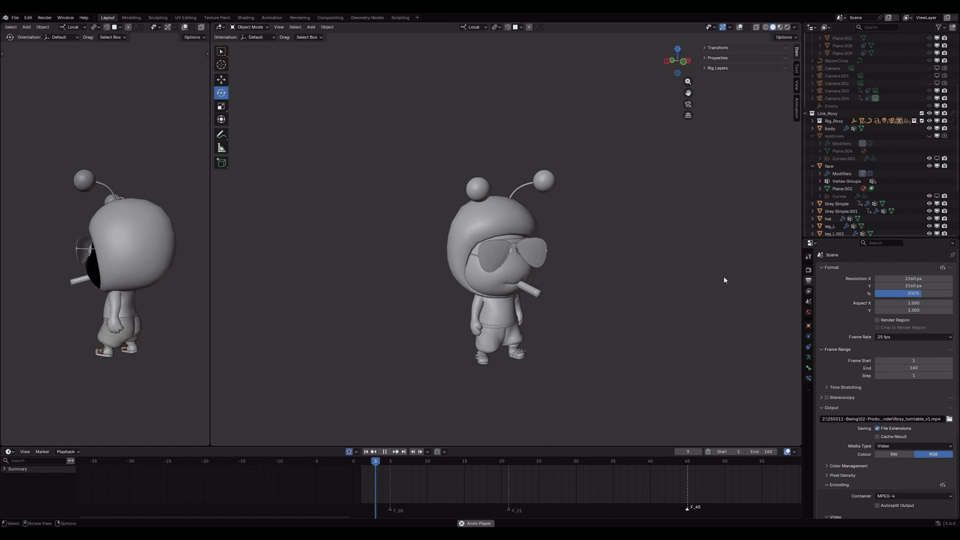The width and height of the screenshot is (960, 540).
Task: Toggle face object eye visibility
Action: pyautogui.click(x=929, y=166)
